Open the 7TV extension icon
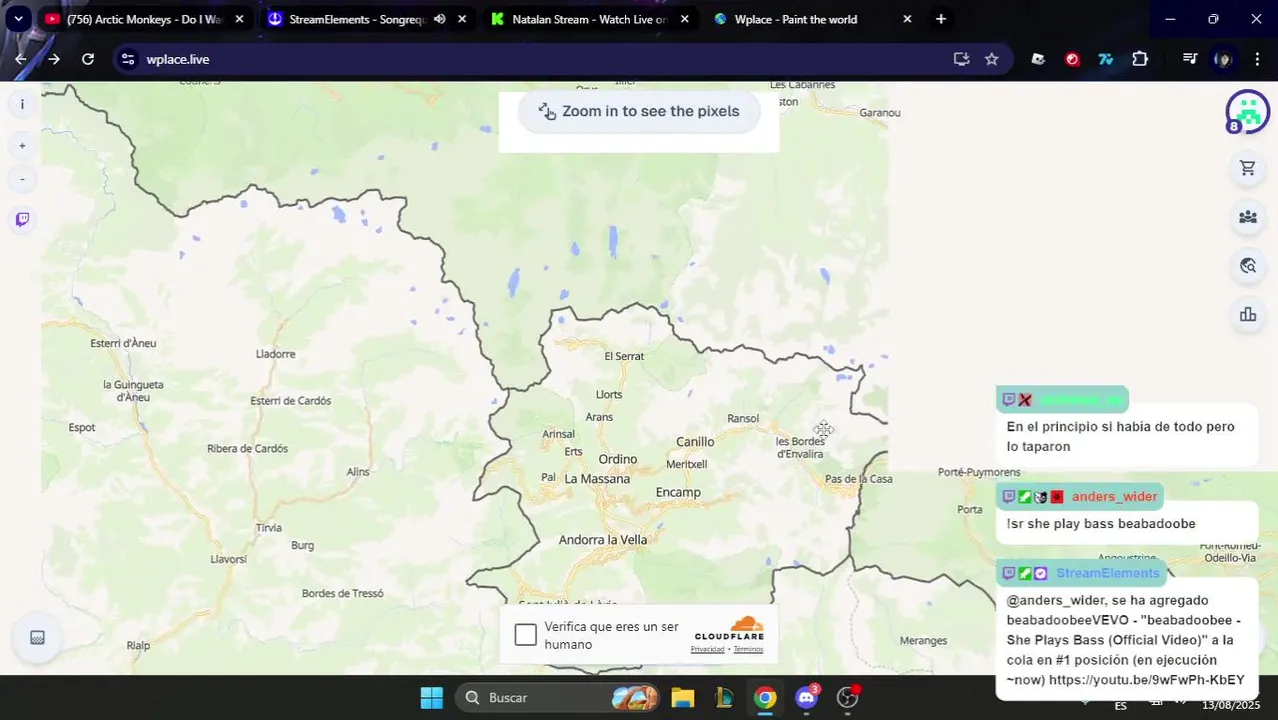The height and width of the screenshot is (720, 1278). [1106, 59]
